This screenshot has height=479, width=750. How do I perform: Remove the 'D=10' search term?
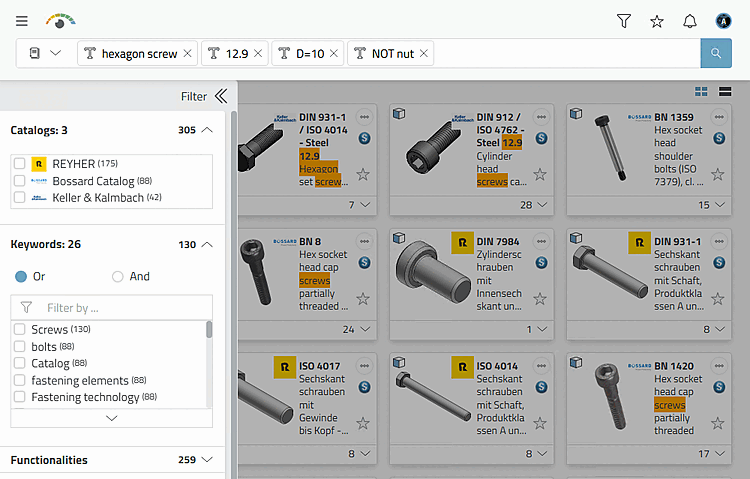[334, 53]
